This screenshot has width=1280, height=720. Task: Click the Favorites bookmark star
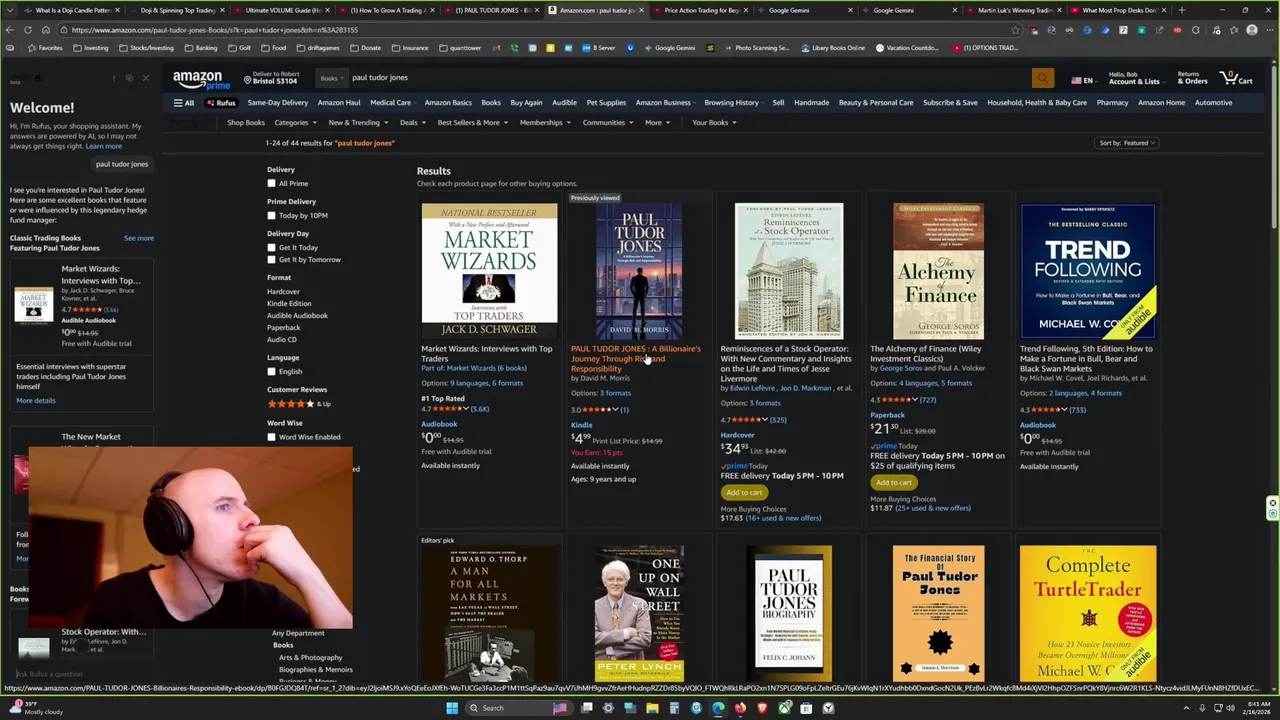(x=44, y=48)
